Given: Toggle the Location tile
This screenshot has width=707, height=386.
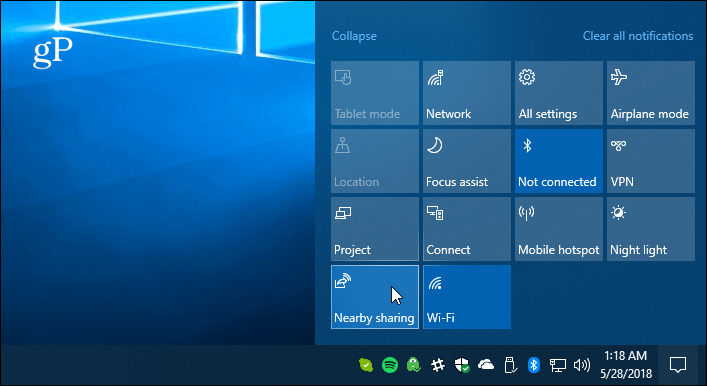Looking at the screenshot, I should pyautogui.click(x=375, y=161).
